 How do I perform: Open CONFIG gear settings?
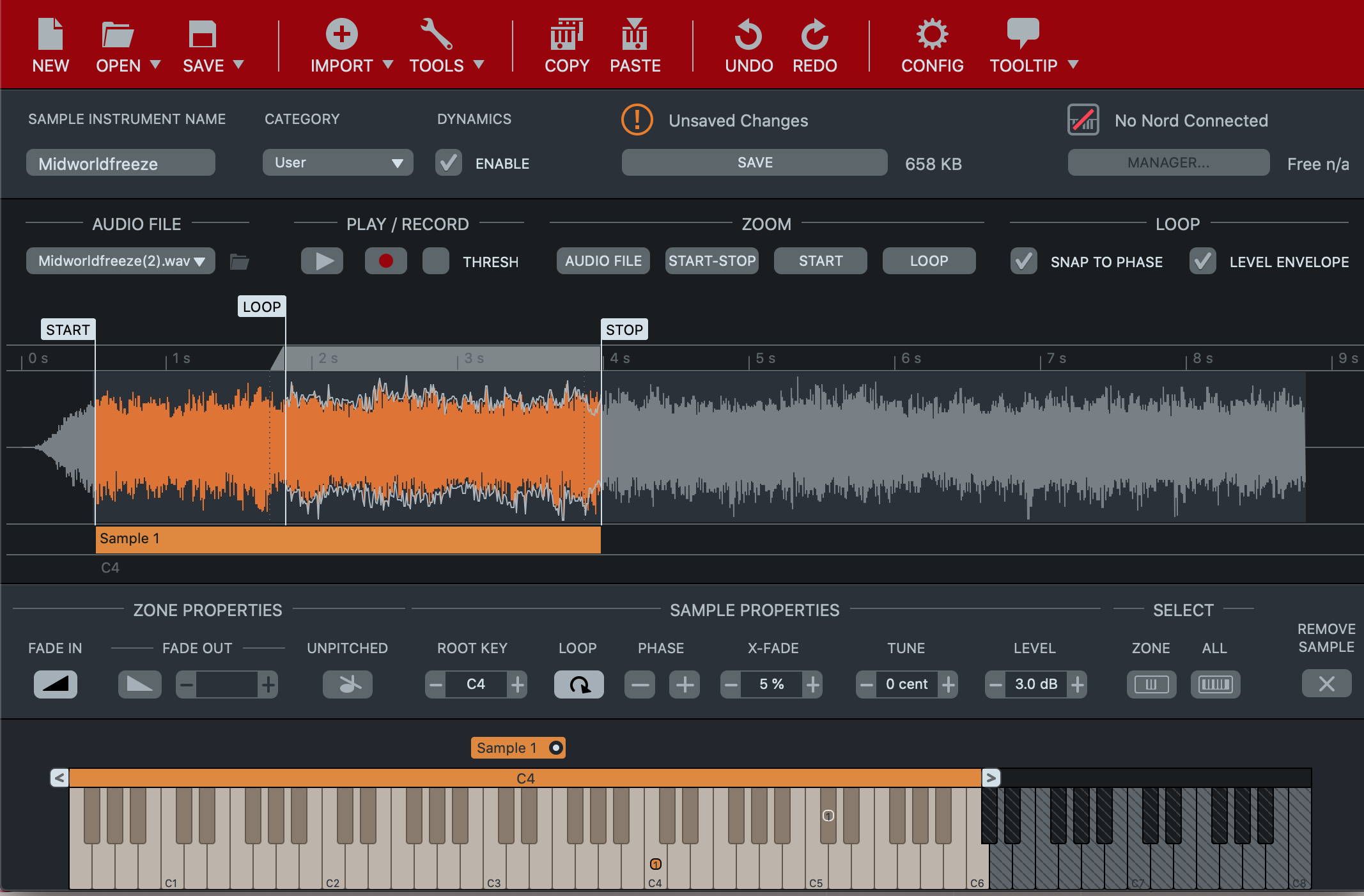tap(933, 34)
